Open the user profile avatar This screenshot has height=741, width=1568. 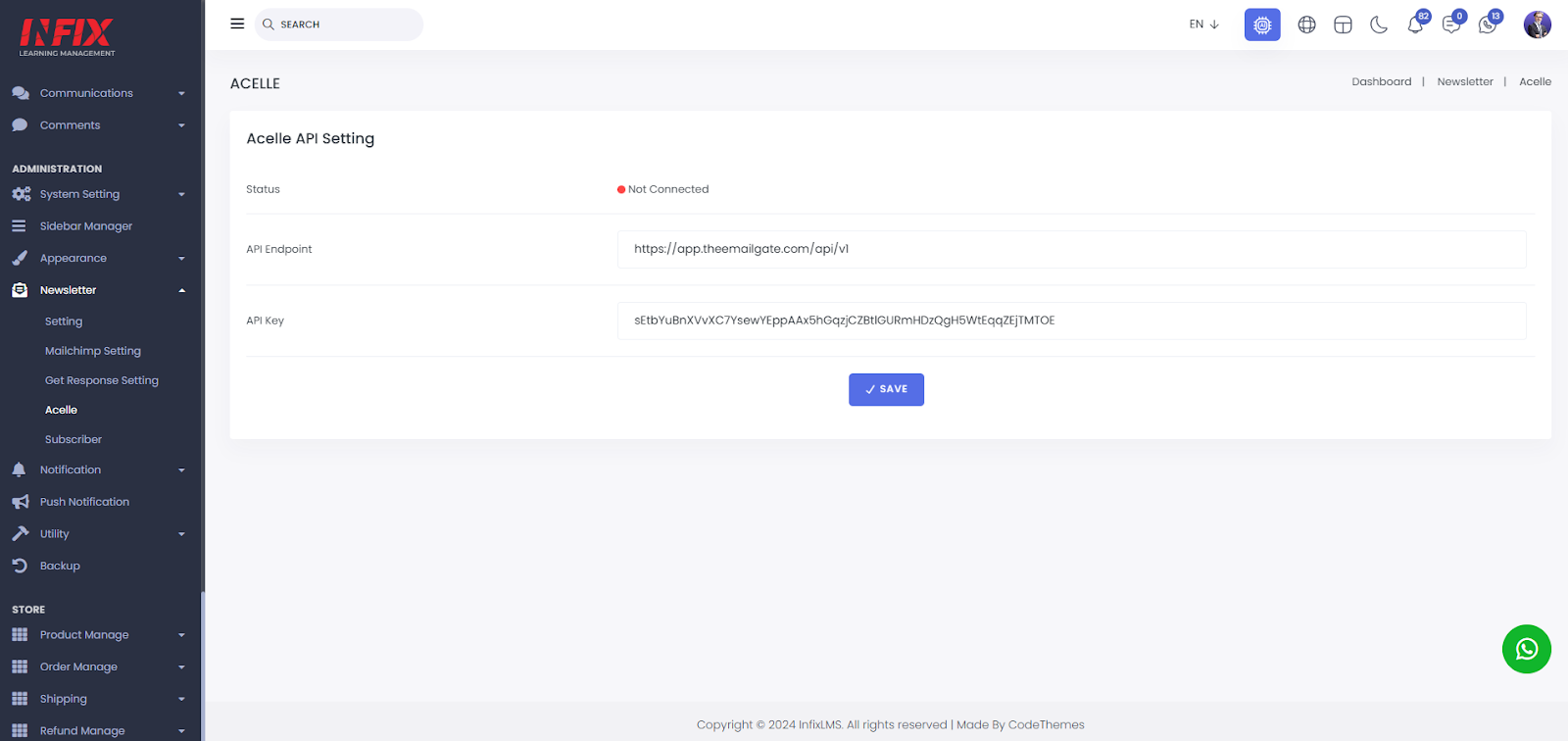pyautogui.click(x=1537, y=25)
